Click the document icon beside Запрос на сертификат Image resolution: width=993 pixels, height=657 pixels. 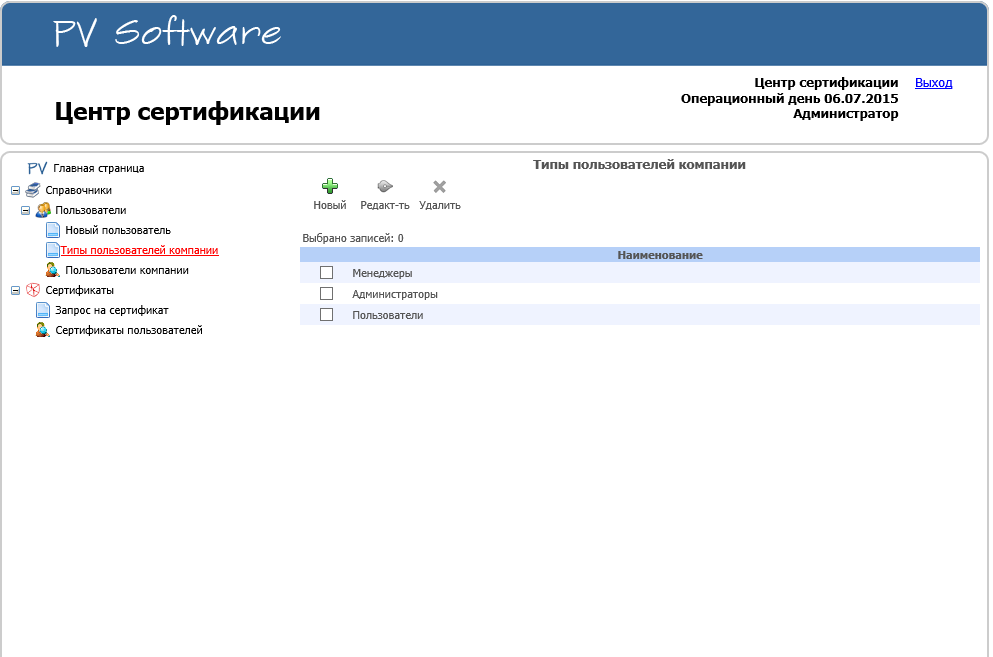tap(43, 310)
